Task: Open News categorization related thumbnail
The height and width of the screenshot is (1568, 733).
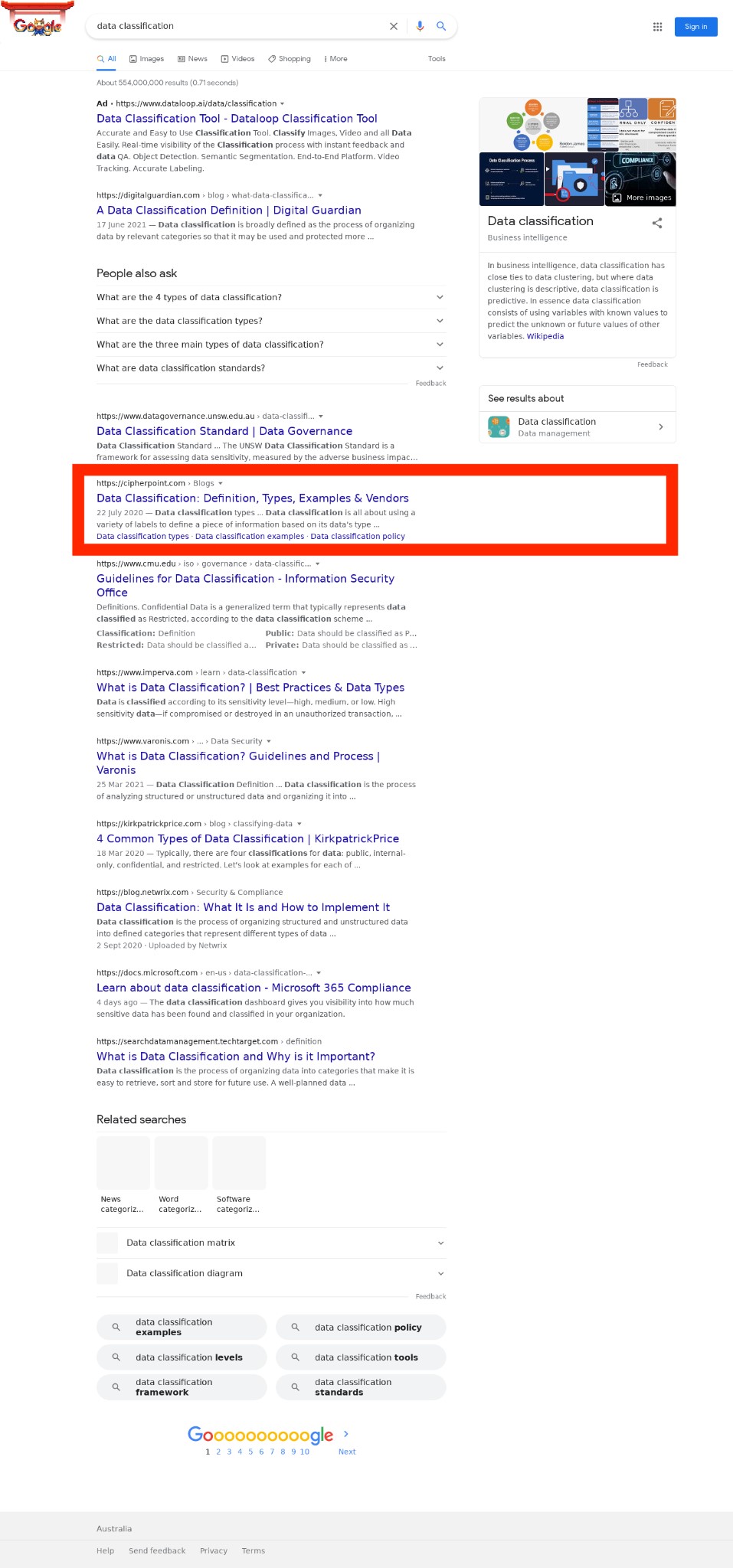Action: [x=123, y=1175]
